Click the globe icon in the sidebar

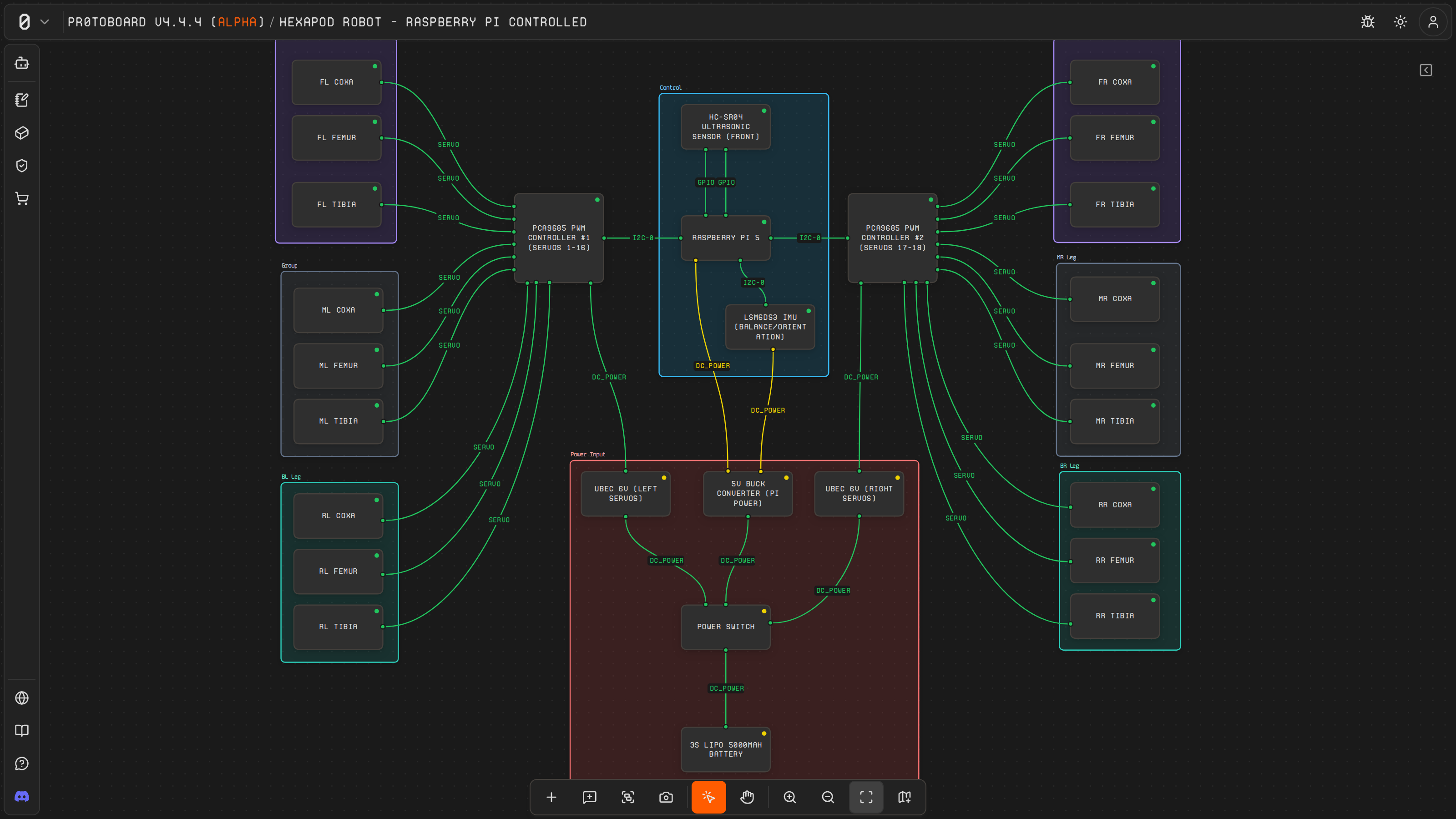coord(22,698)
